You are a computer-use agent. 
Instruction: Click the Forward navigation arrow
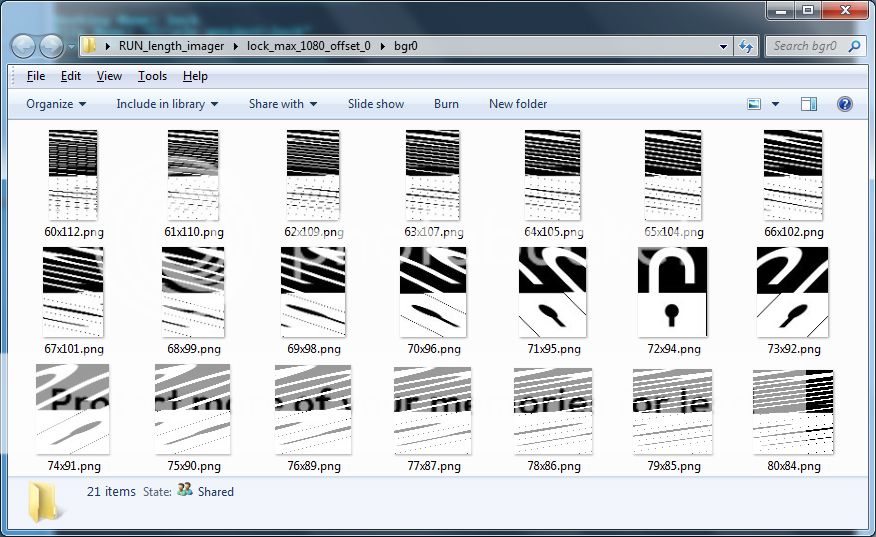51,46
